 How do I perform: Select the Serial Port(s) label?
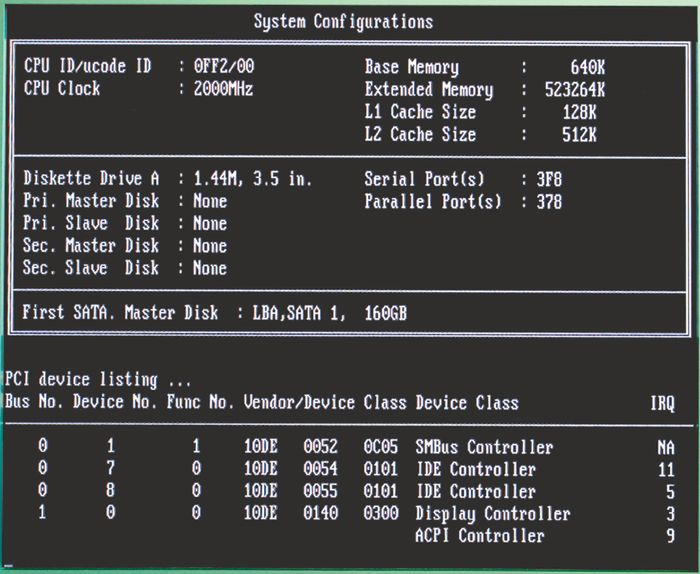(x=424, y=179)
